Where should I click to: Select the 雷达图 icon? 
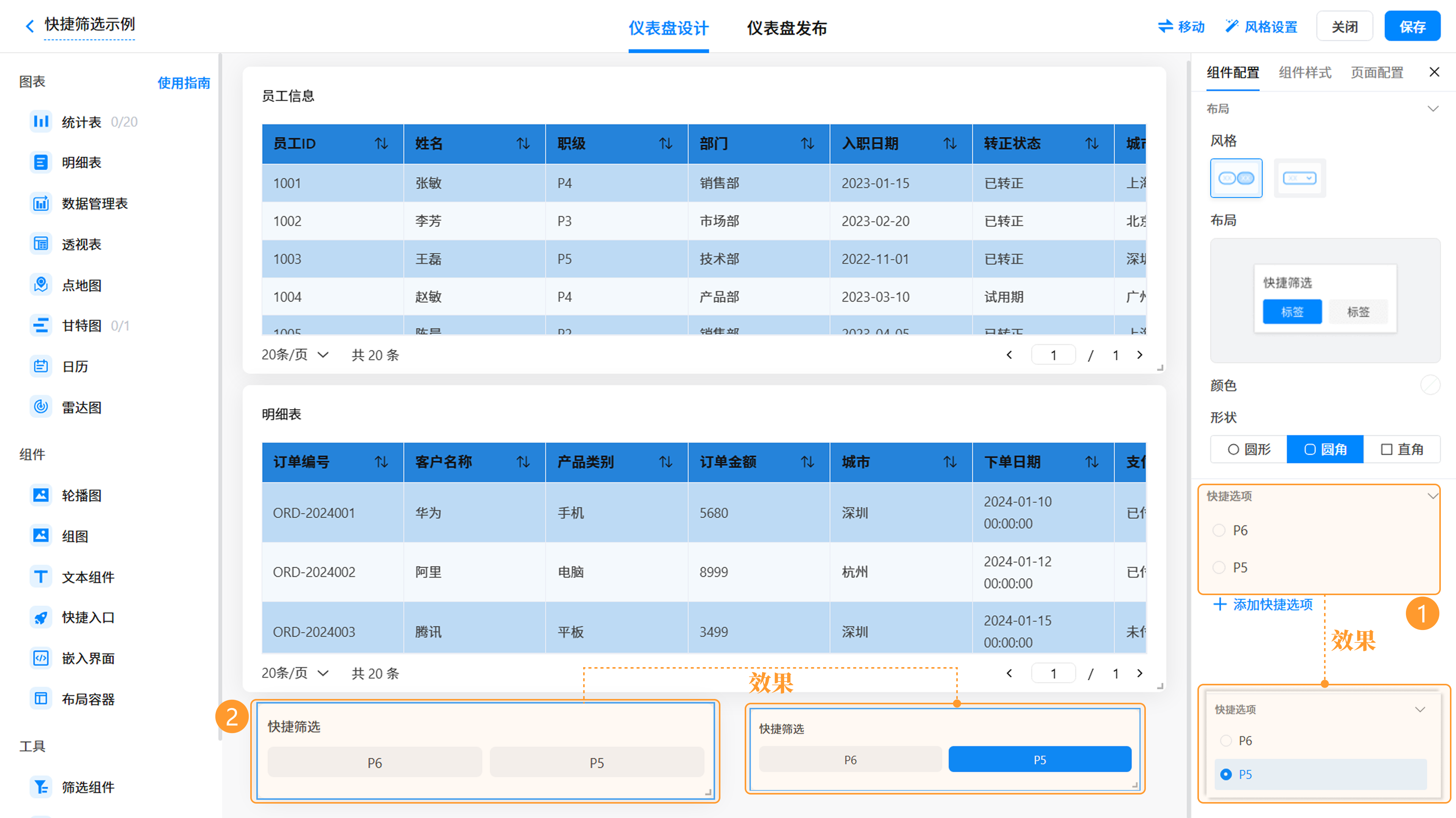(x=41, y=407)
